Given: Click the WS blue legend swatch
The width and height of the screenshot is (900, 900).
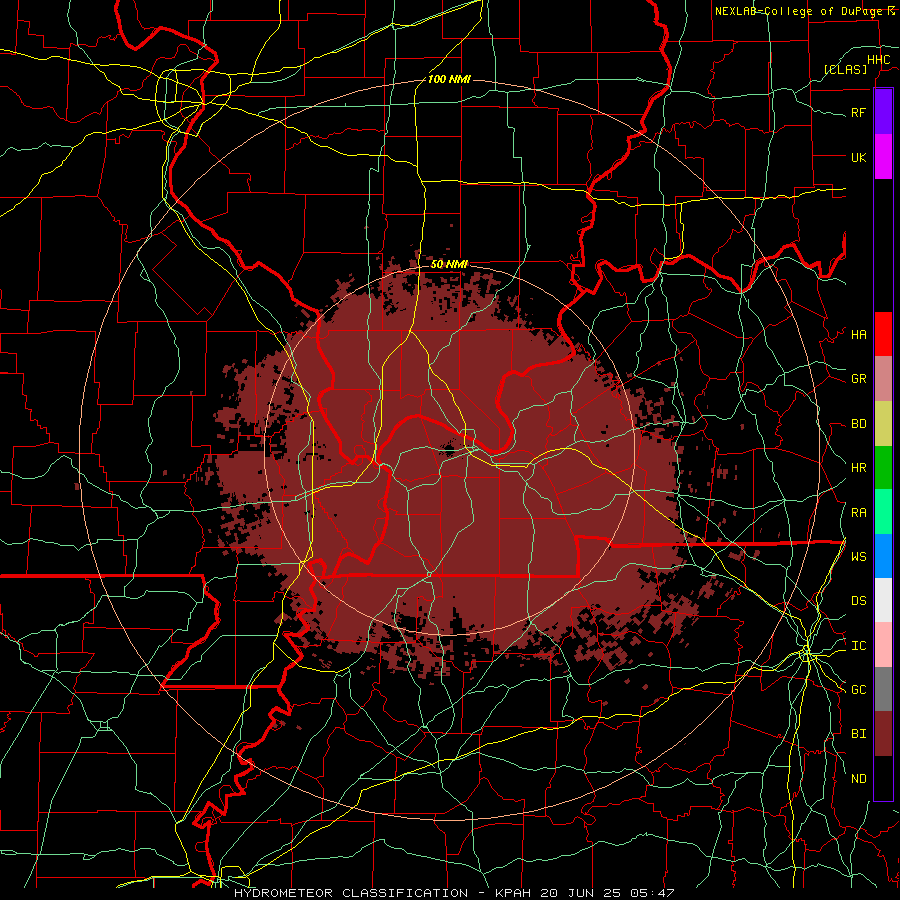Looking at the screenshot, I should [883, 556].
